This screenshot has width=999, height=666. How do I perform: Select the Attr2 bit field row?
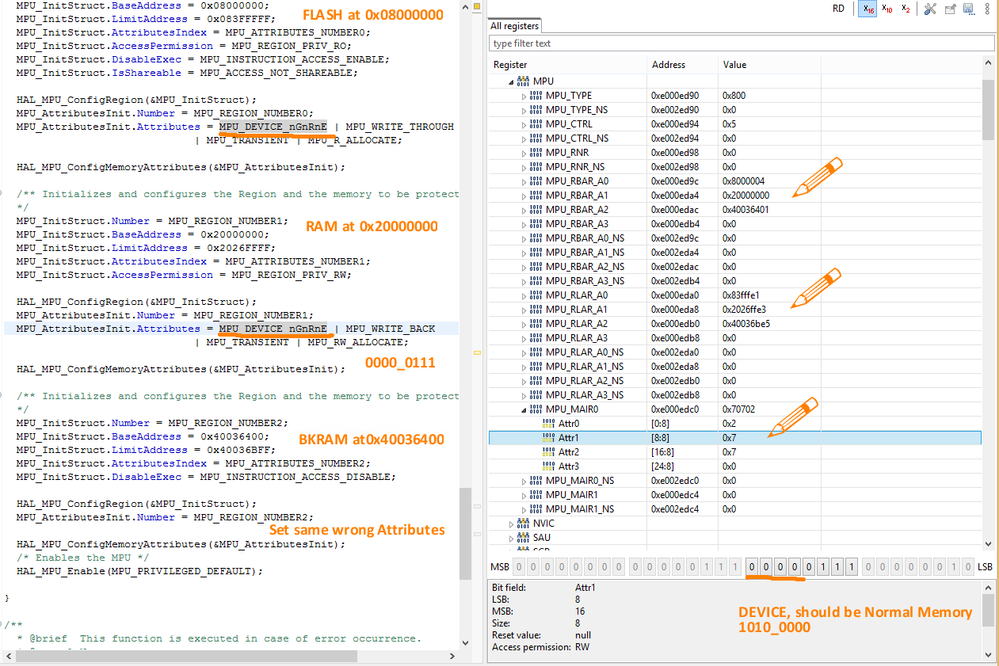pos(567,452)
